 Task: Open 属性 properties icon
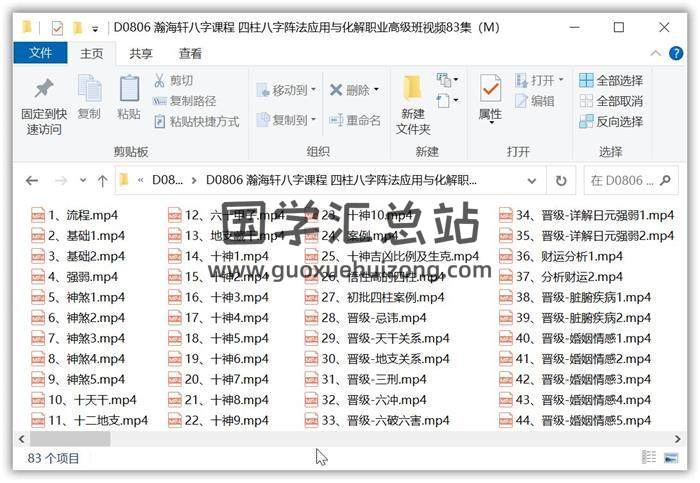click(490, 90)
